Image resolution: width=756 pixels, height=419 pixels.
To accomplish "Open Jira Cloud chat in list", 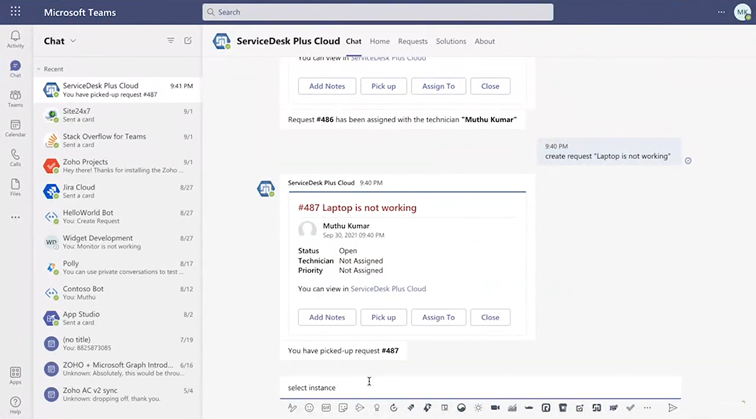I will click(118, 191).
